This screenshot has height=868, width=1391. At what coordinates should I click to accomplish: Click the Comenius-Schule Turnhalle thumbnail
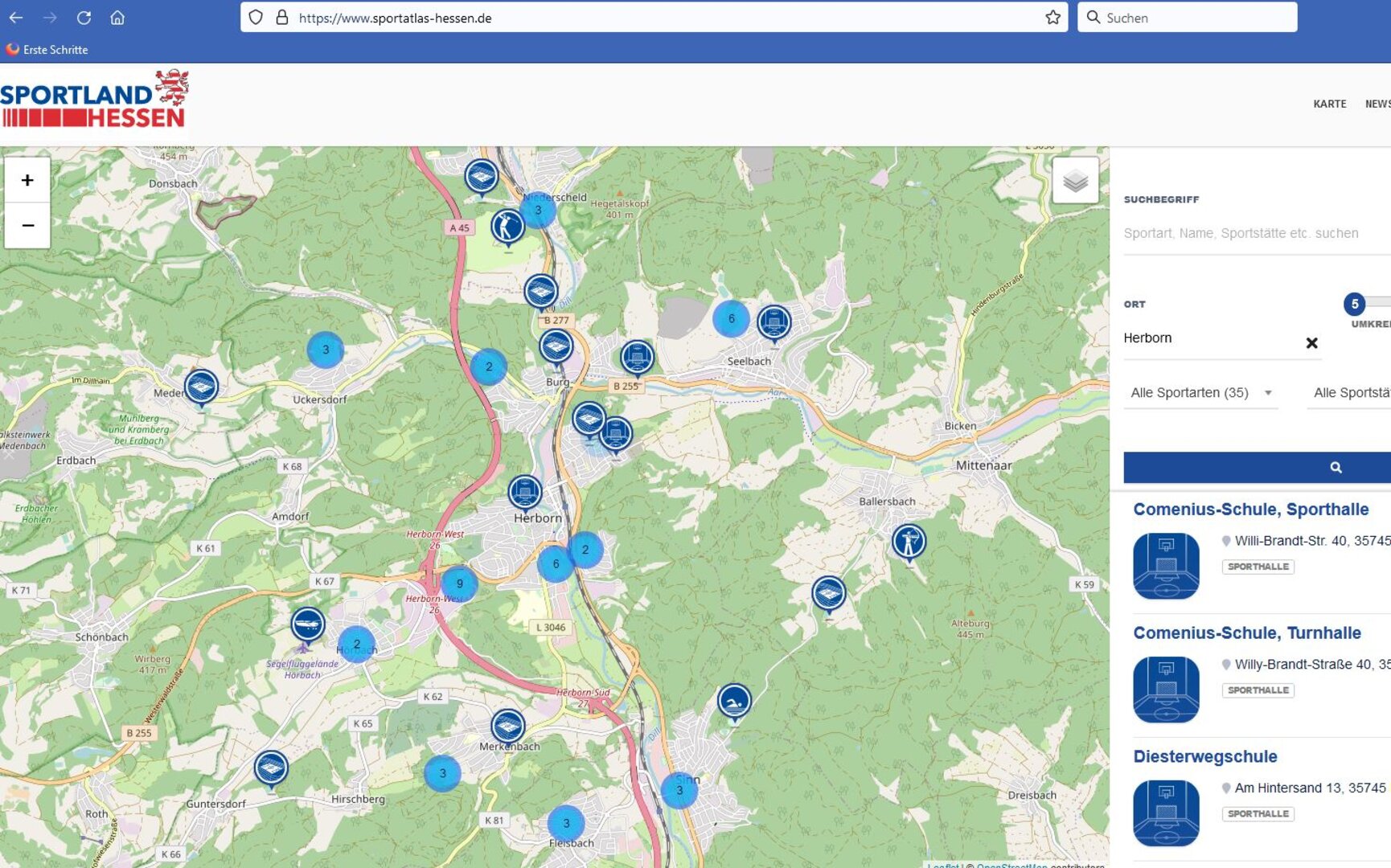[x=1166, y=690]
